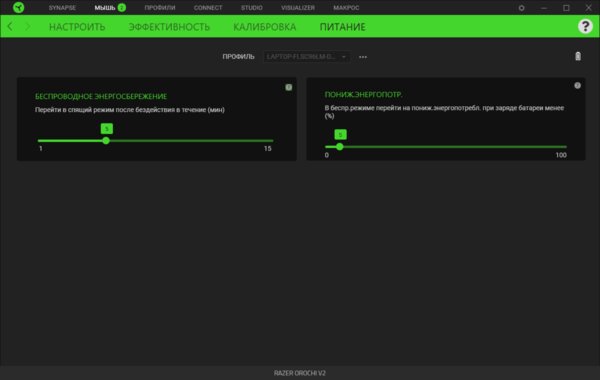Maximize the Razer Synapse window
The width and height of the screenshot is (600, 380).
pos(566,8)
